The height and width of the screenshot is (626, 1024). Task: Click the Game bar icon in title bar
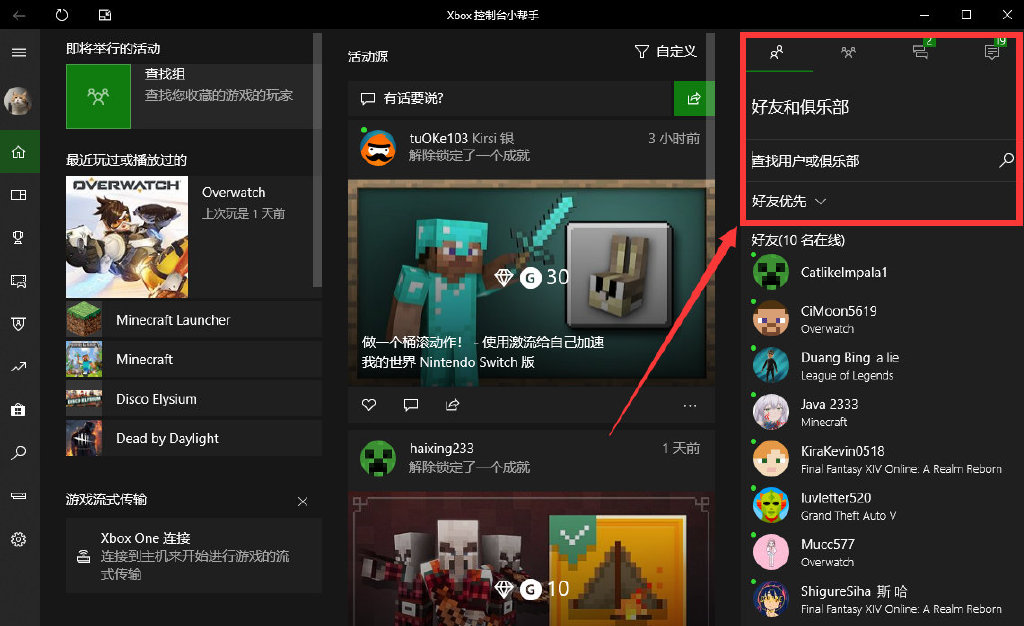click(x=104, y=14)
